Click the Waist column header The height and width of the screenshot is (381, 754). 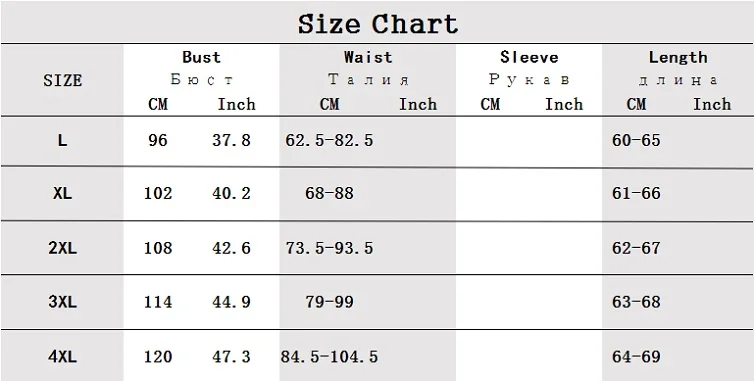368,57
